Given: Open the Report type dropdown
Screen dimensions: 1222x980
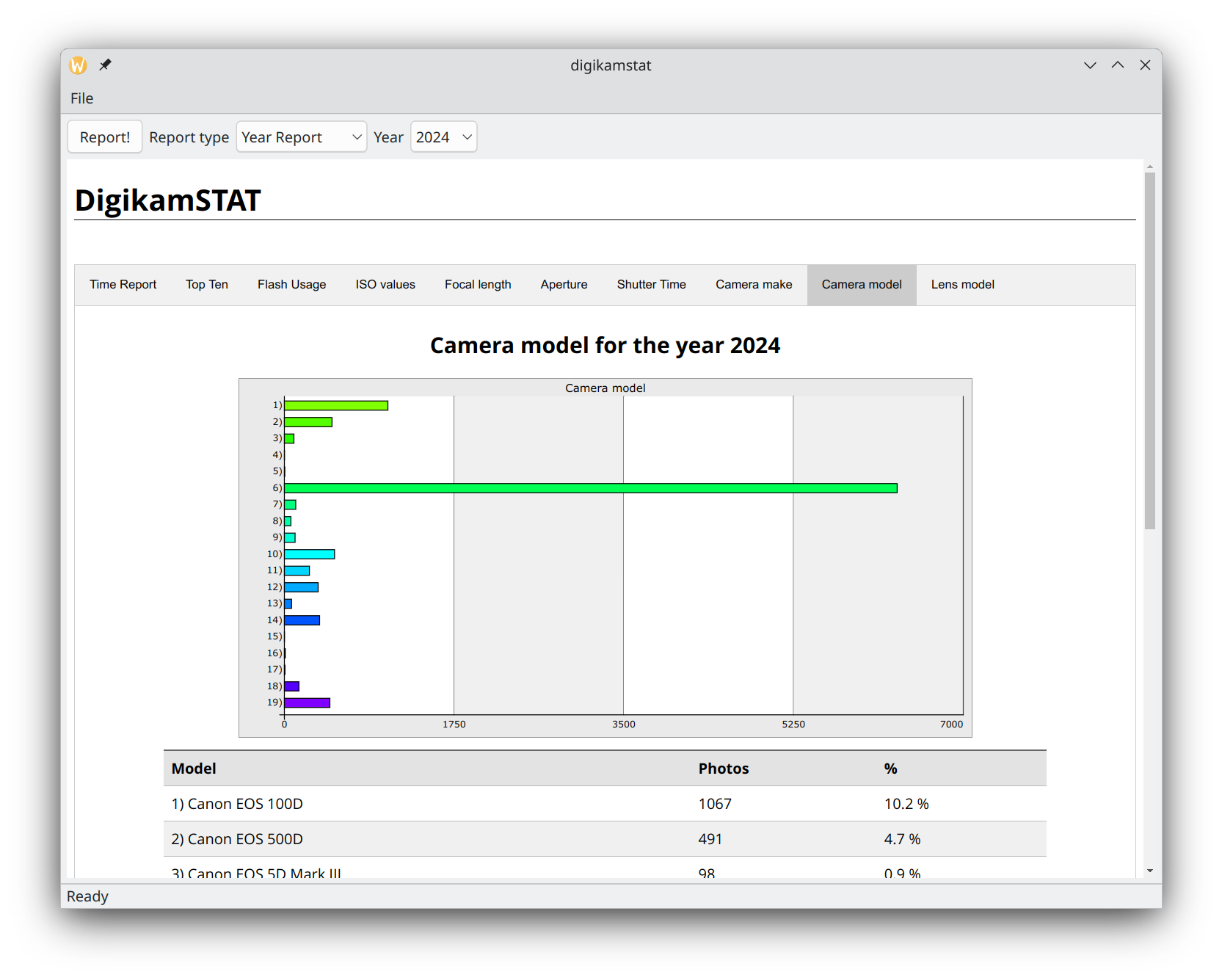Looking at the screenshot, I should [301, 137].
